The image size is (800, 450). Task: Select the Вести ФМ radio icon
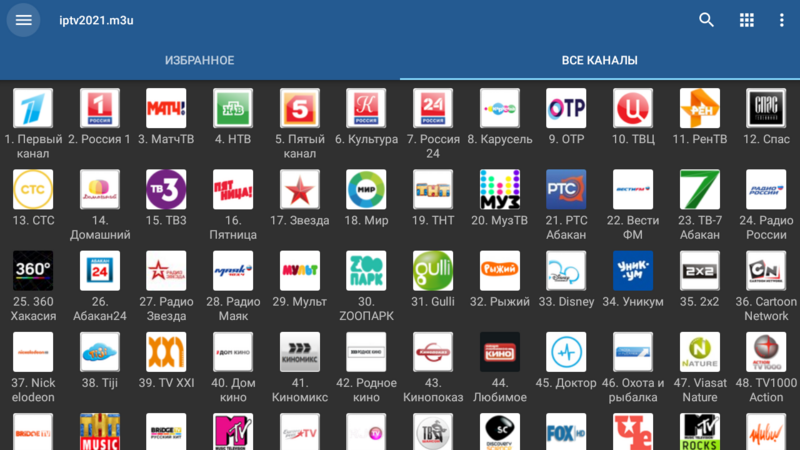point(633,189)
